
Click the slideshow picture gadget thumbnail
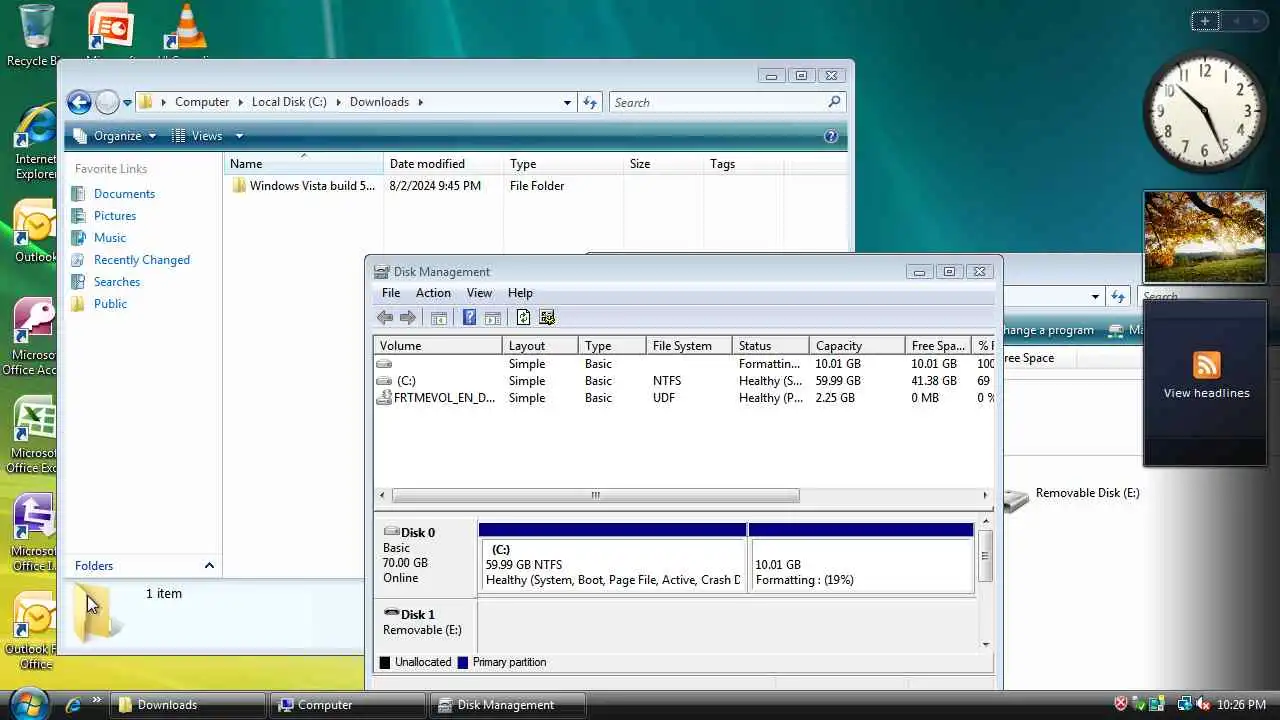[x=1205, y=238]
